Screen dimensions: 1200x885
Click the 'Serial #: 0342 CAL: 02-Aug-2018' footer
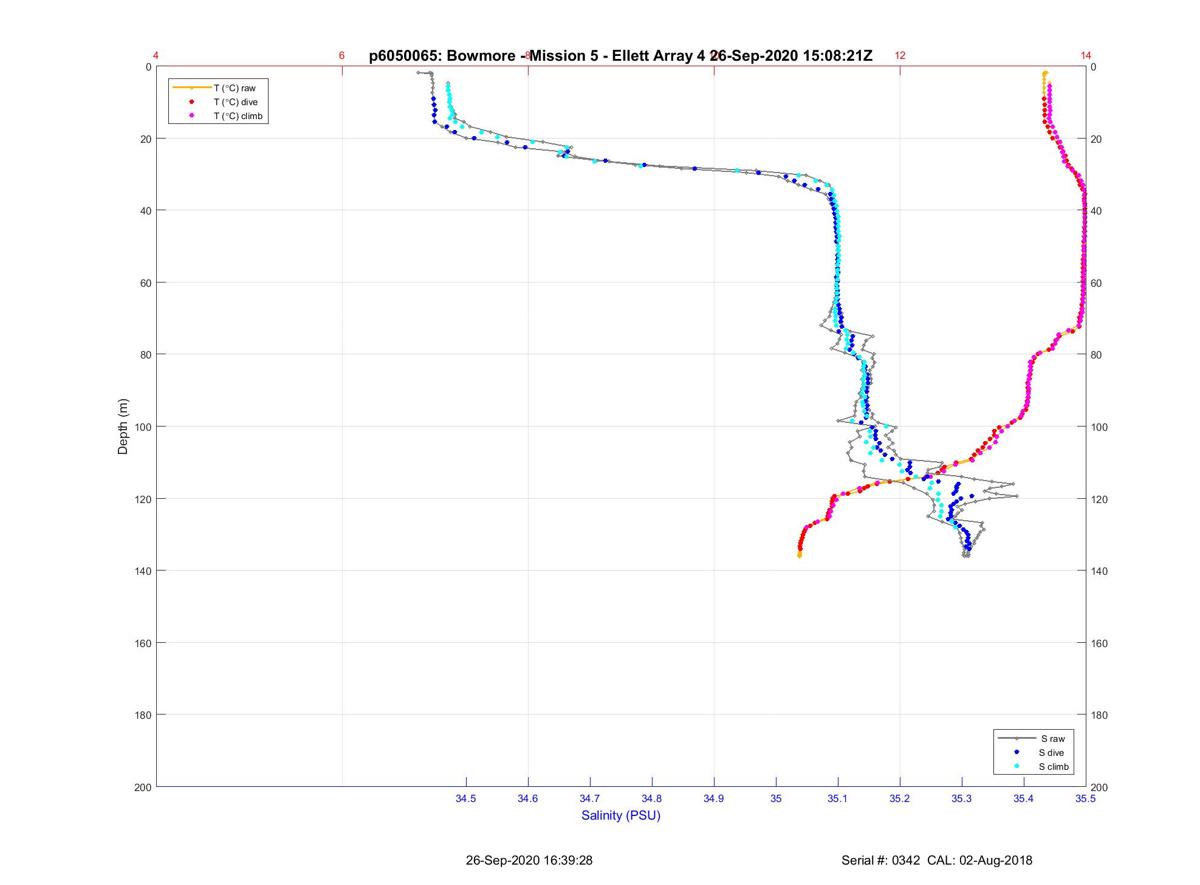click(937, 860)
